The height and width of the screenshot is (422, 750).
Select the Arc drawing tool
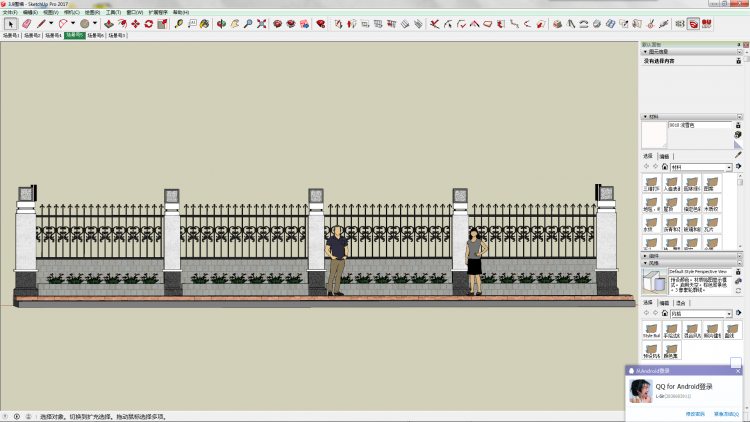tap(63, 23)
